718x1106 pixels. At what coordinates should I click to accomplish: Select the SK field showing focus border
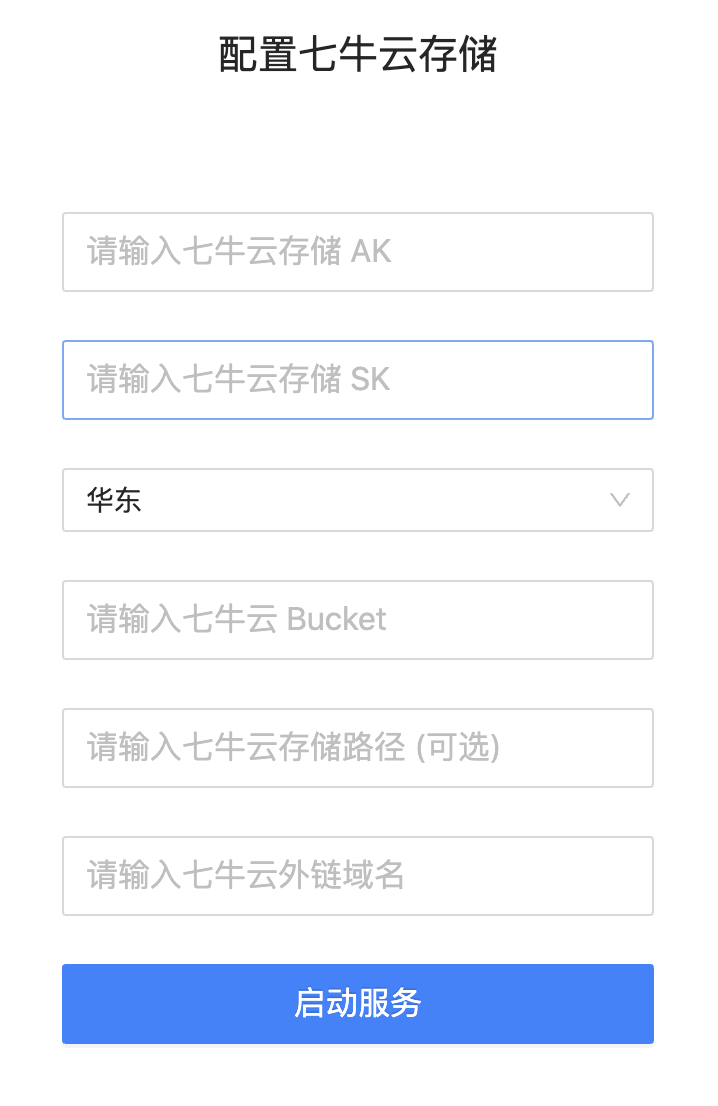tap(358, 380)
